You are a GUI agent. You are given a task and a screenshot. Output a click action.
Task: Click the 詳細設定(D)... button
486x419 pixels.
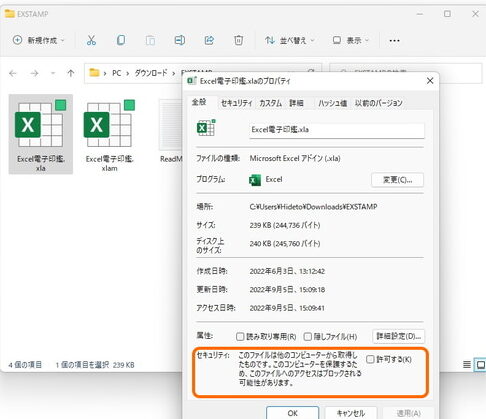(398, 336)
